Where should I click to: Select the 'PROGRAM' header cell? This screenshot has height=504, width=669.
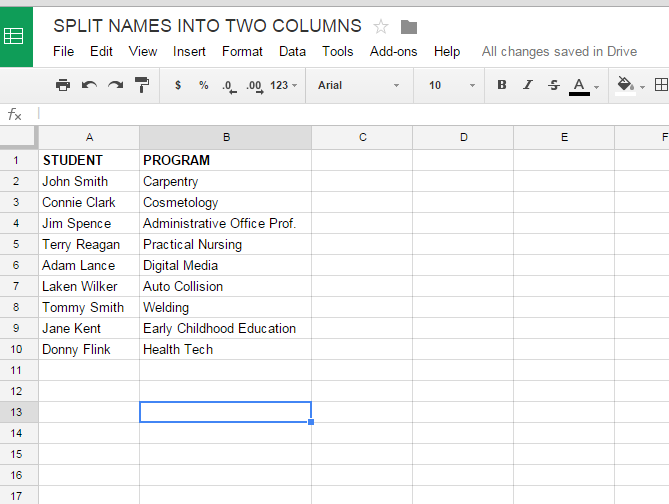226,160
